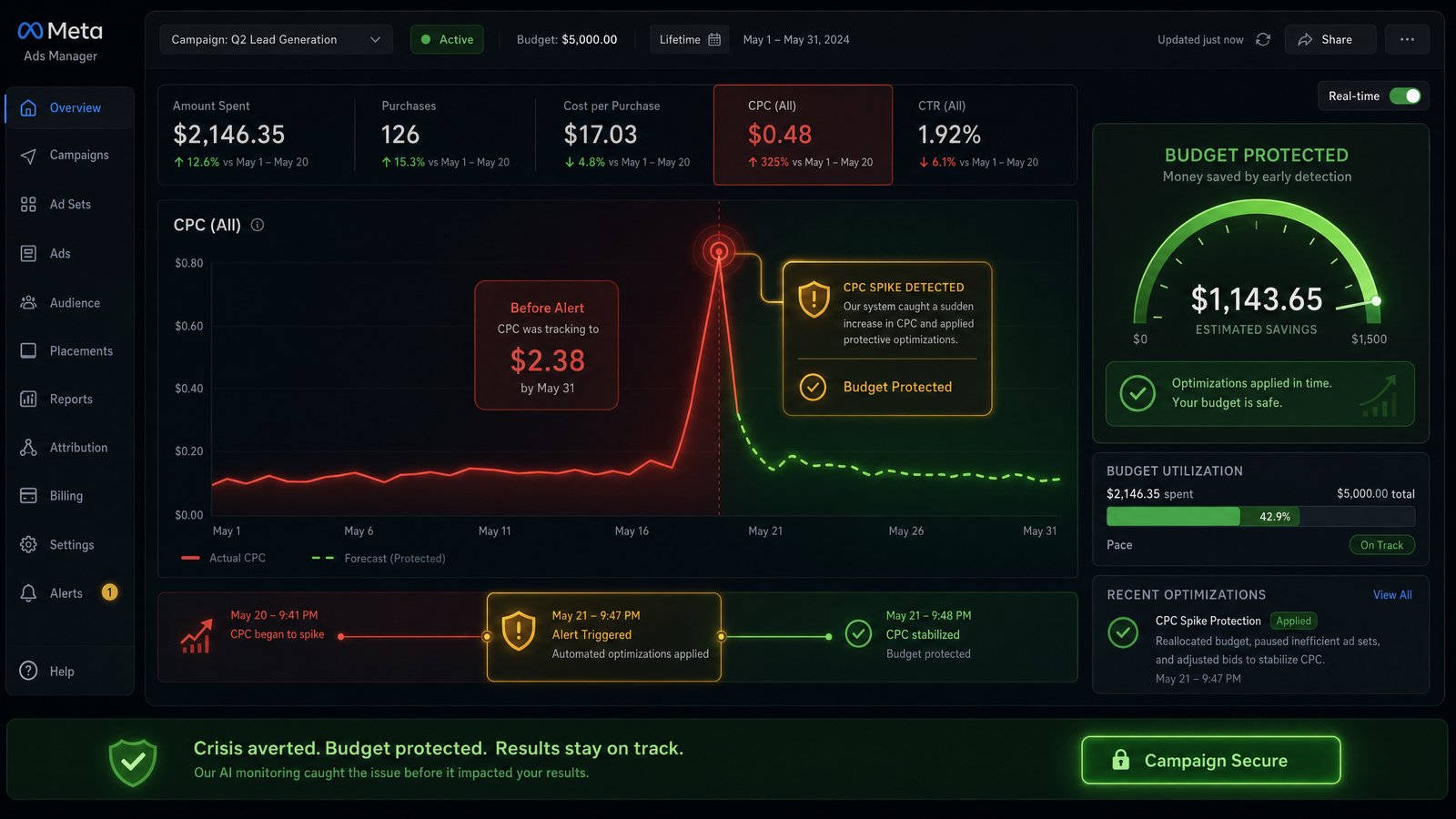The height and width of the screenshot is (819, 1456).
Task: Click the Alert Triggered timeline card
Action: click(x=604, y=637)
